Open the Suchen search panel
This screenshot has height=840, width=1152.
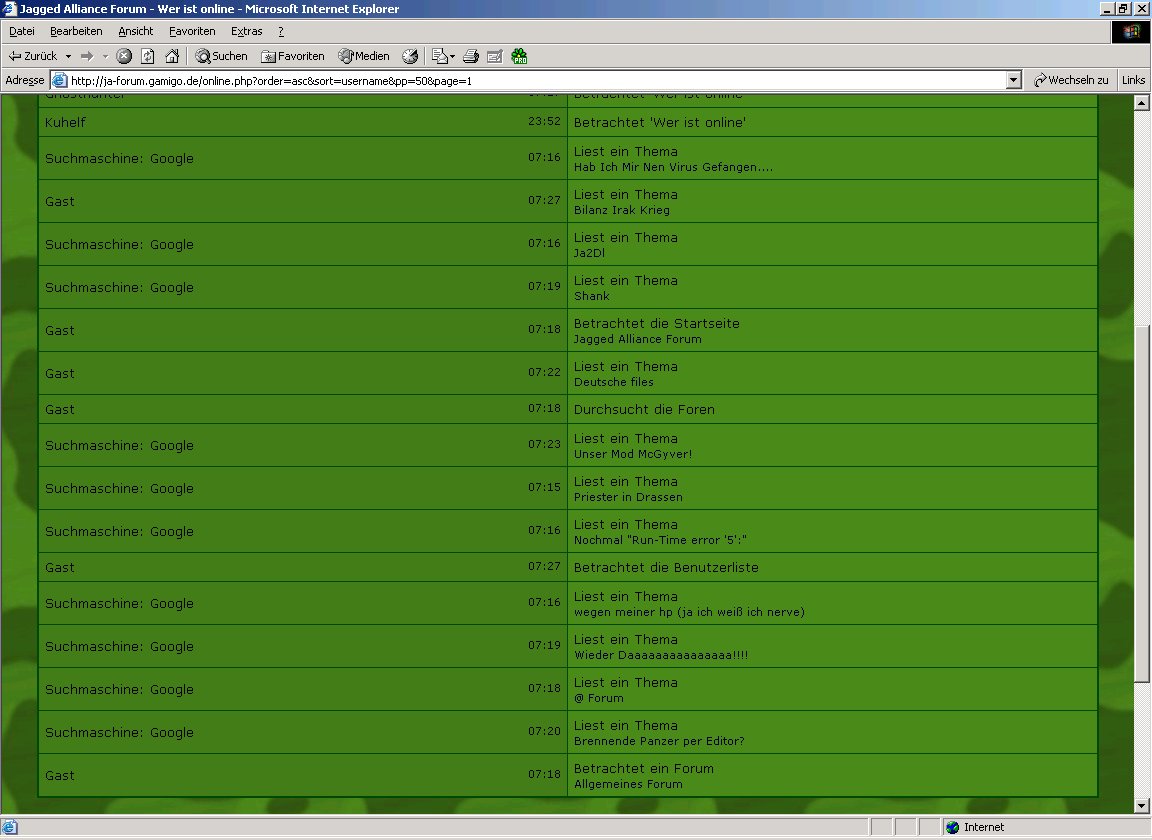[x=221, y=57]
